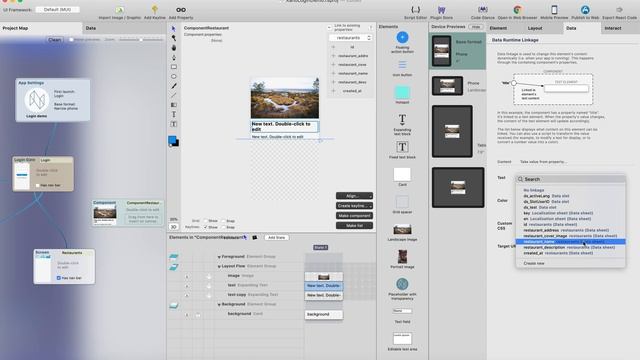Image resolution: width=640 pixels, height=360 pixels.
Task: Choose restaurant_description in the linkage menu
Action: pyautogui.click(x=570, y=247)
